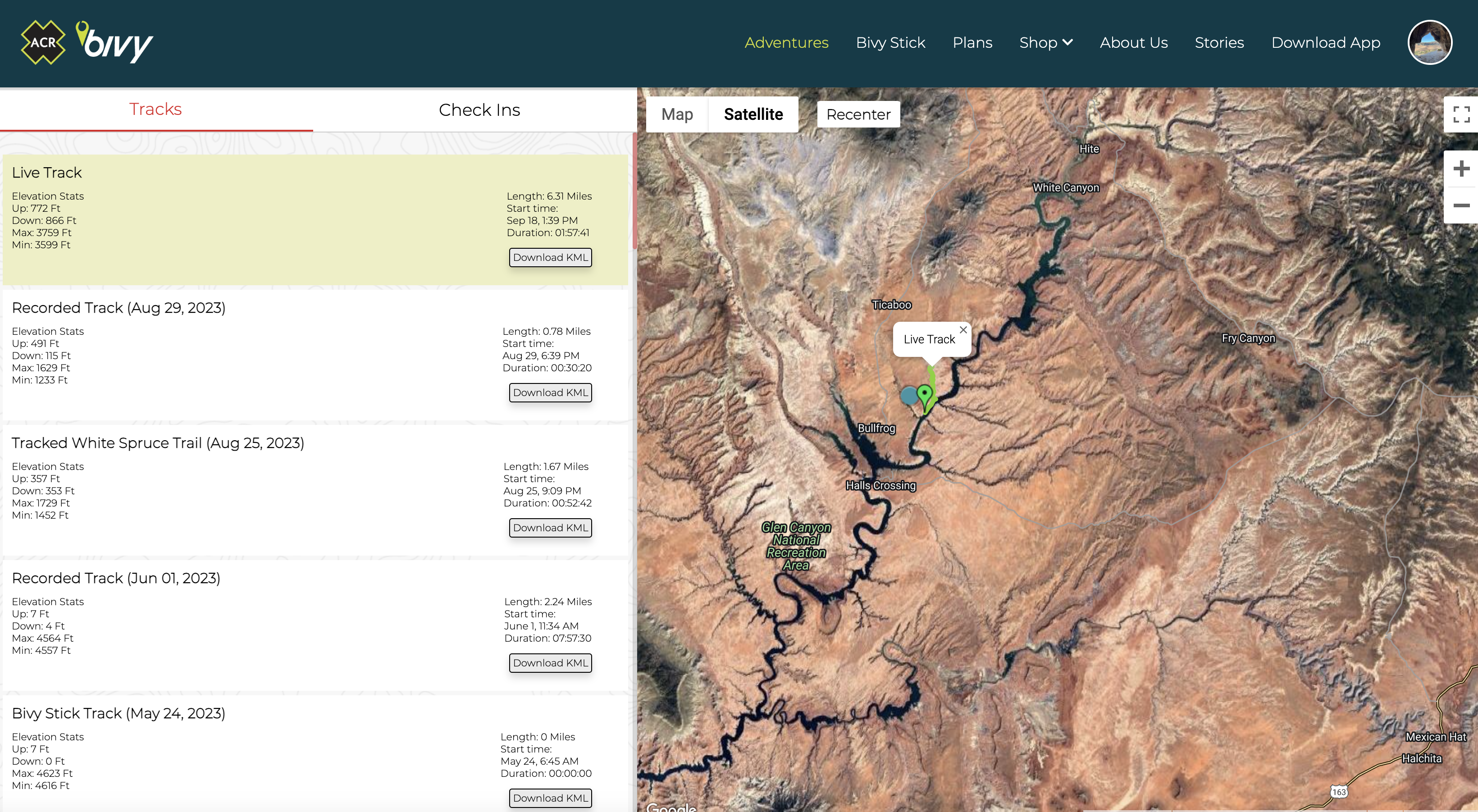The width and height of the screenshot is (1478, 812).
Task: Zoom in on the map
Action: coord(1461,168)
